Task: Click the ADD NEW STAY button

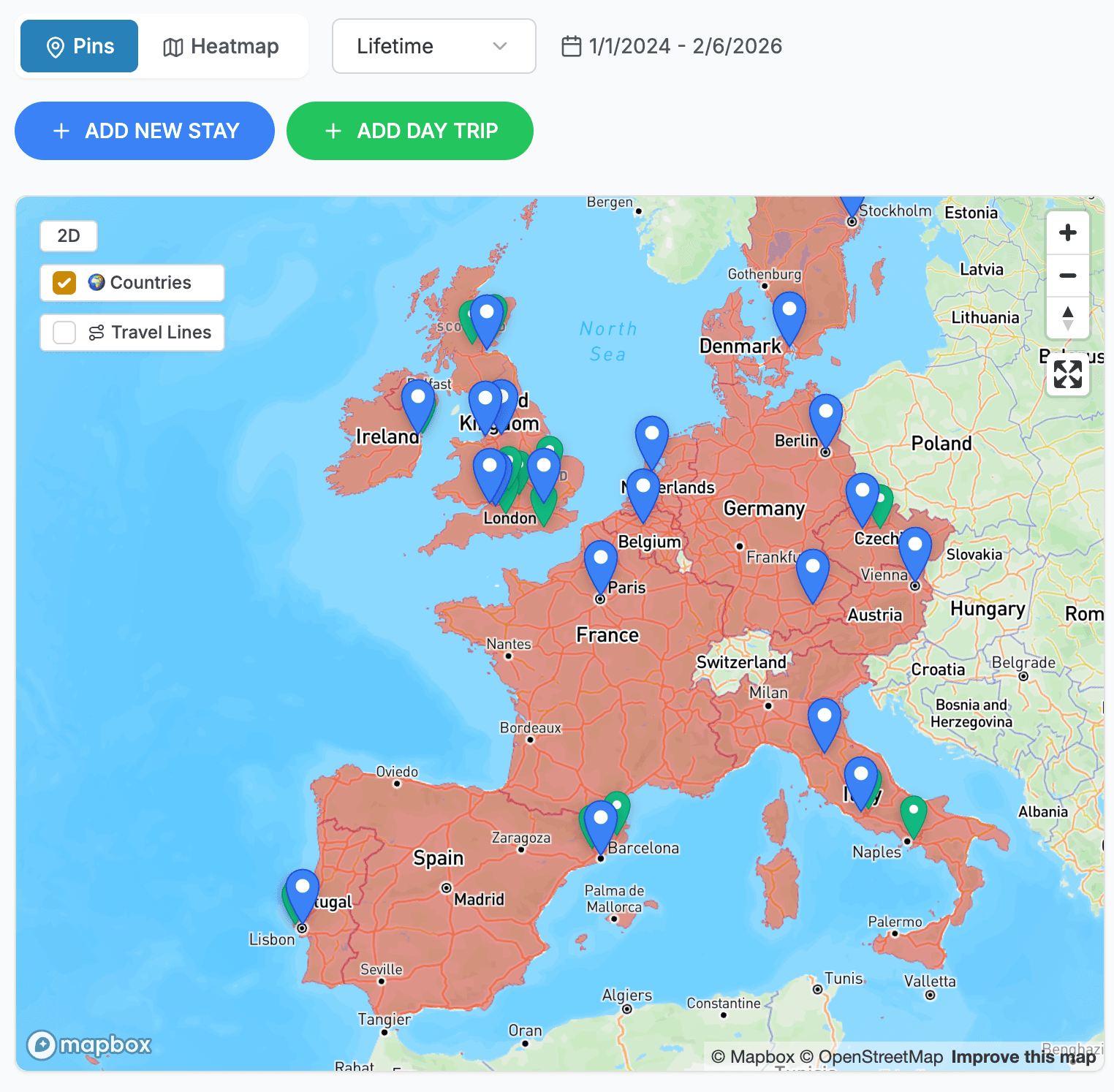Action: pyautogui.click(x=145, y=131)
